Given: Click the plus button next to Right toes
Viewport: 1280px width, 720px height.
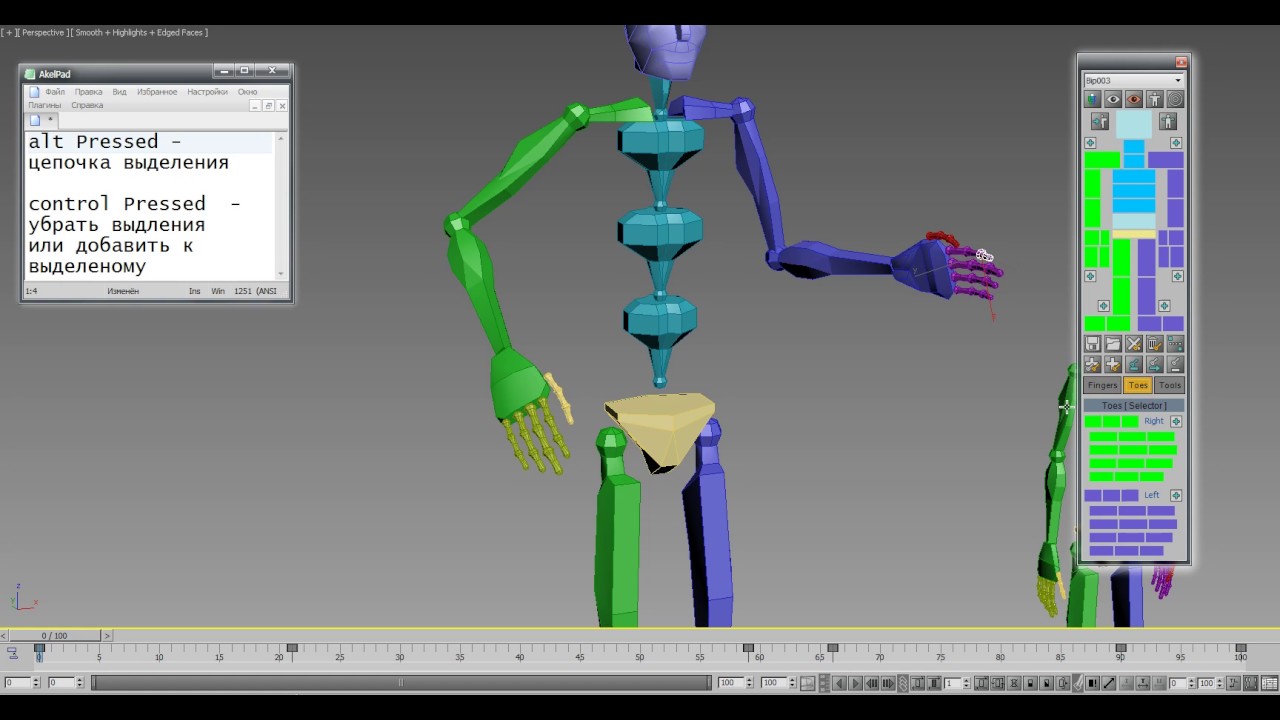Looking at the screenshot, I should [x=1176, y=421].
